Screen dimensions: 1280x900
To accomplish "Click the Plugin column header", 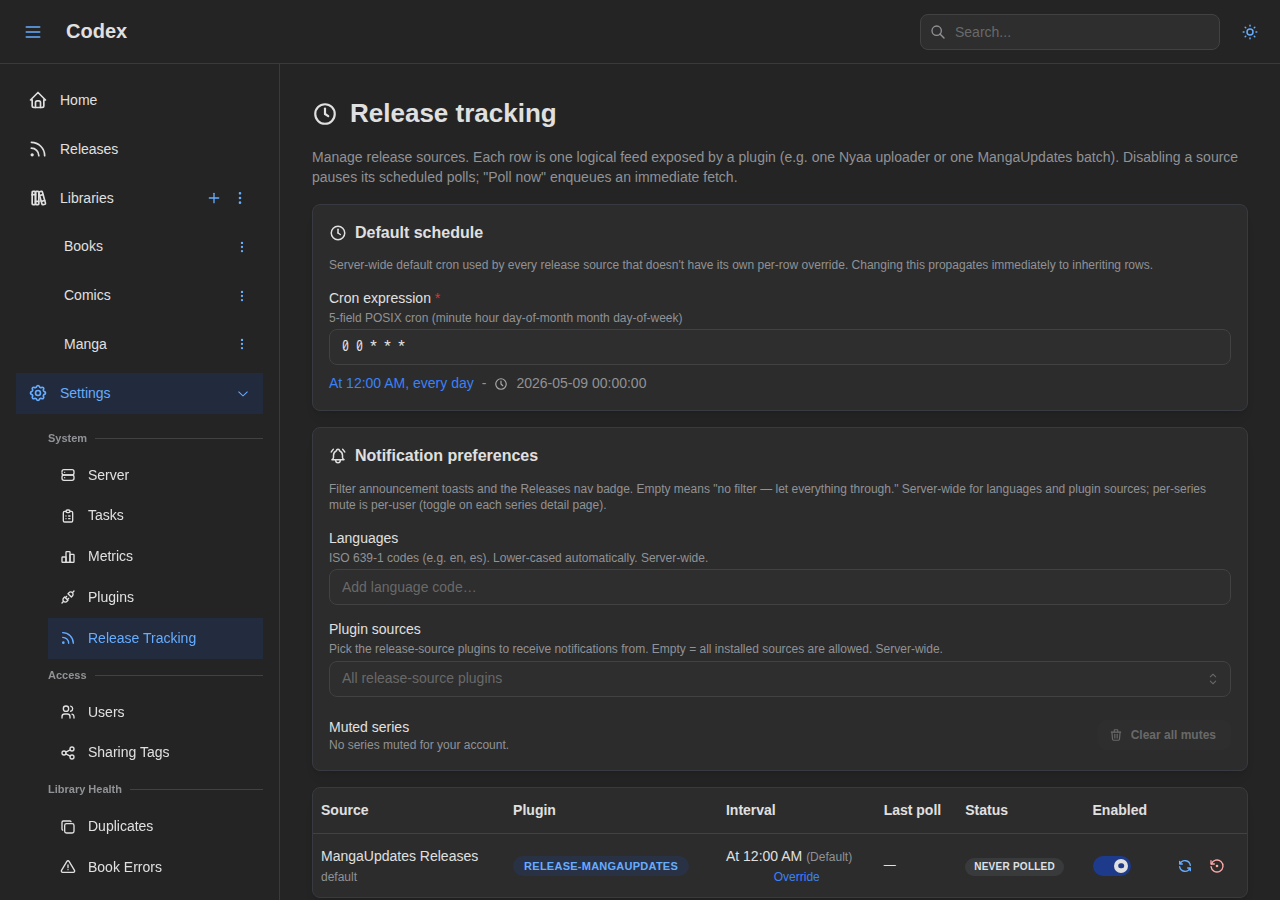I will click(x=534, y=810).
